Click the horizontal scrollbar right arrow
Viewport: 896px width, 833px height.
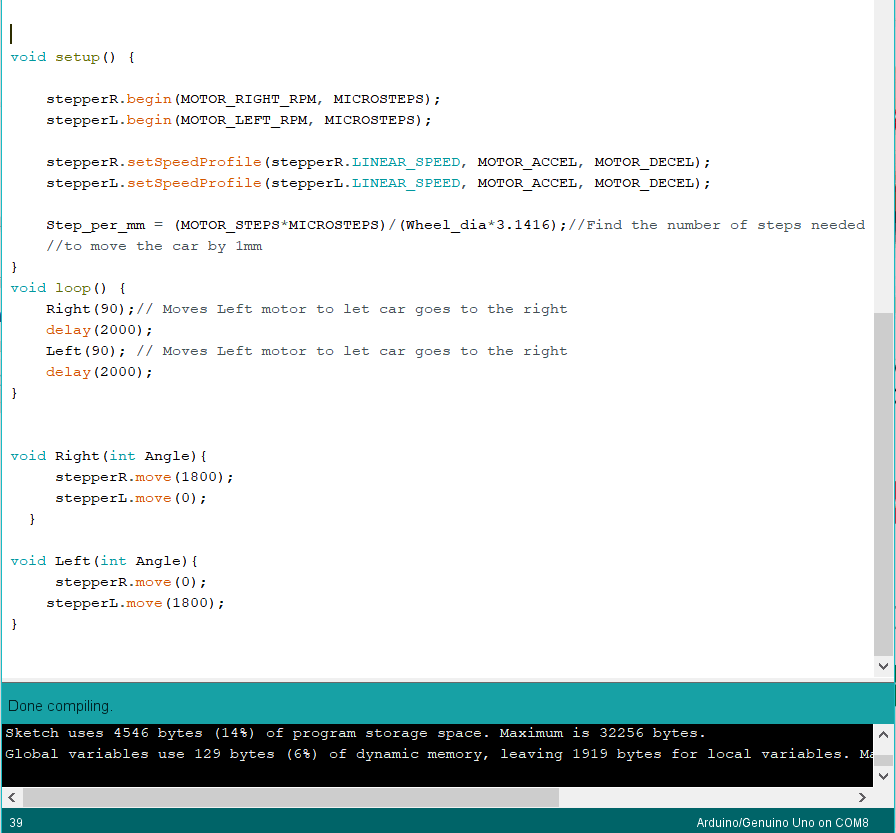[x=862, y=797]
